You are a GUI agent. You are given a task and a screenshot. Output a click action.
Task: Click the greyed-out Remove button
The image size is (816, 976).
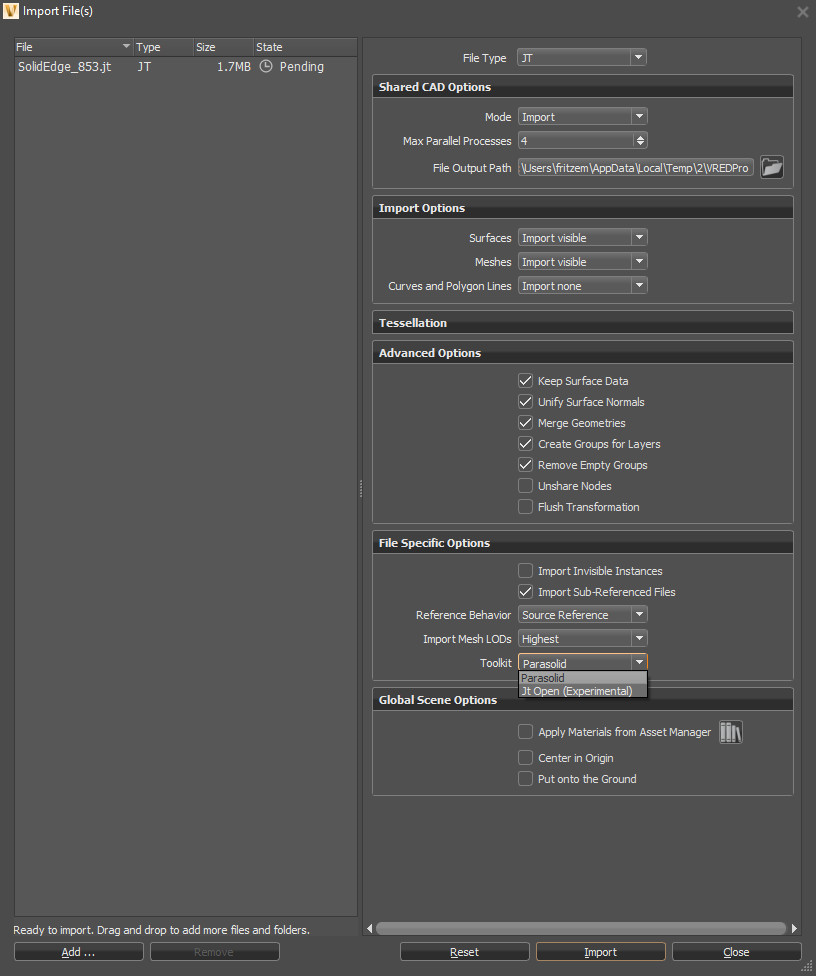(x=214, y=952)
